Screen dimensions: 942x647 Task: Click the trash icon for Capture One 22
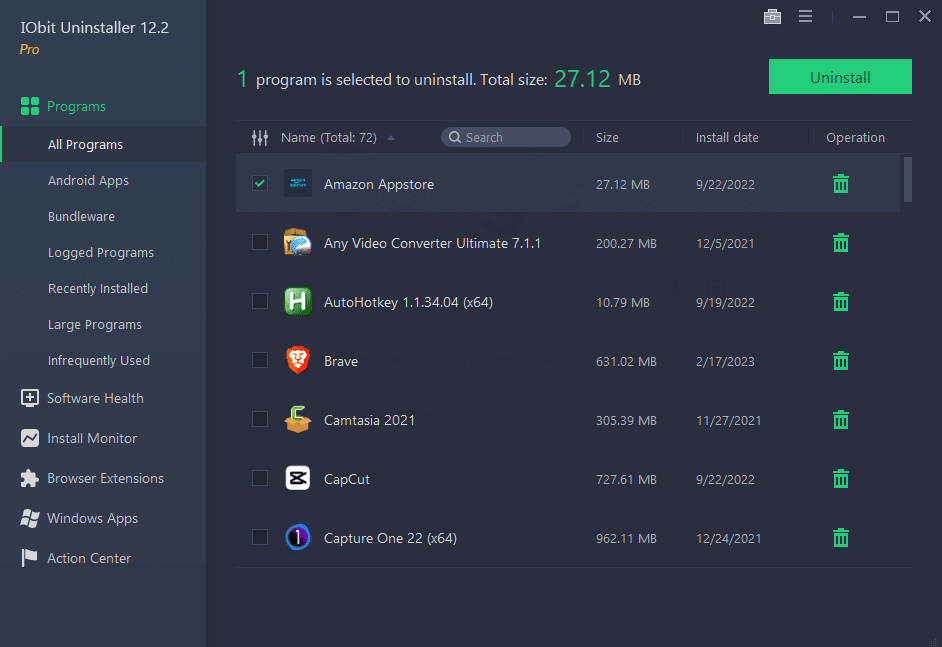coord(840,538)
